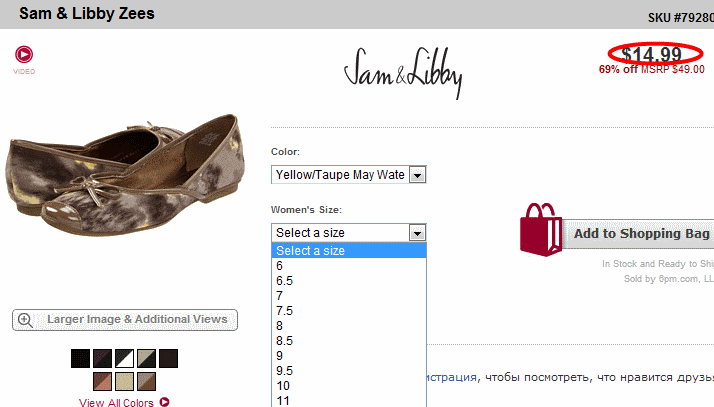Choose the solid black color swatch
This screenshot has width=714, height=407.
click(80, 358)
